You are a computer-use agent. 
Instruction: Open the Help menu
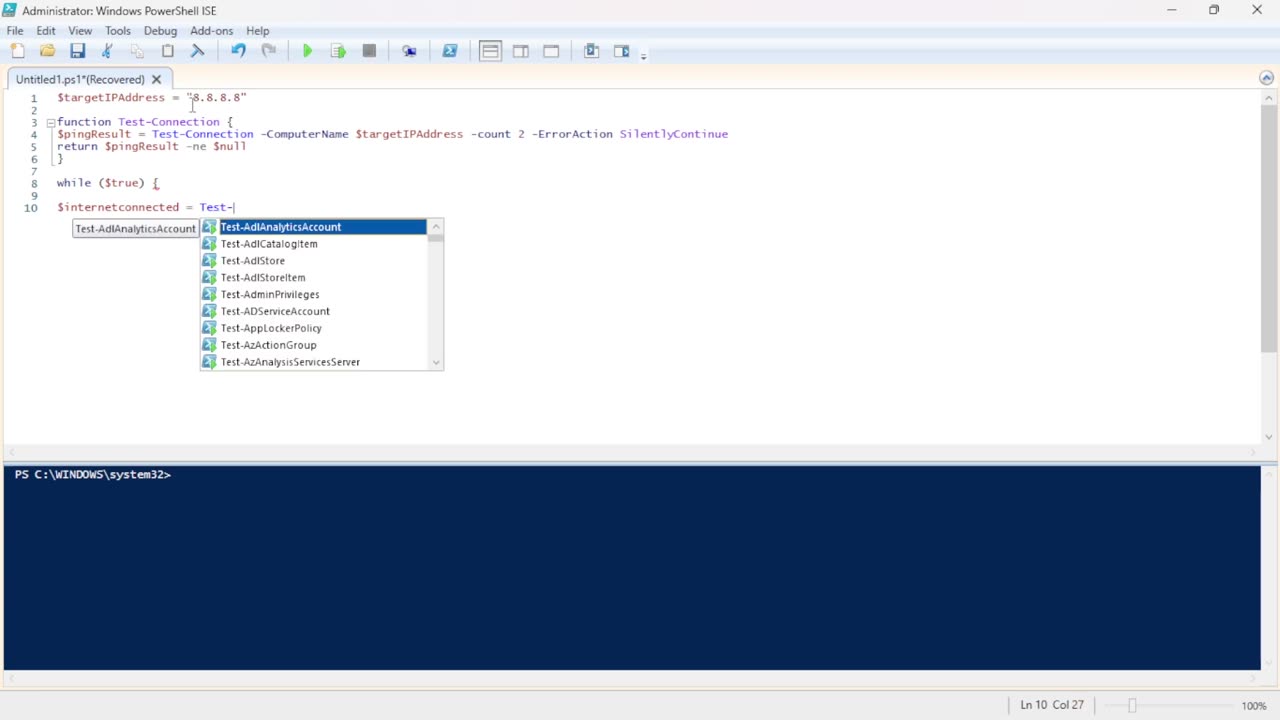[258, 31]
